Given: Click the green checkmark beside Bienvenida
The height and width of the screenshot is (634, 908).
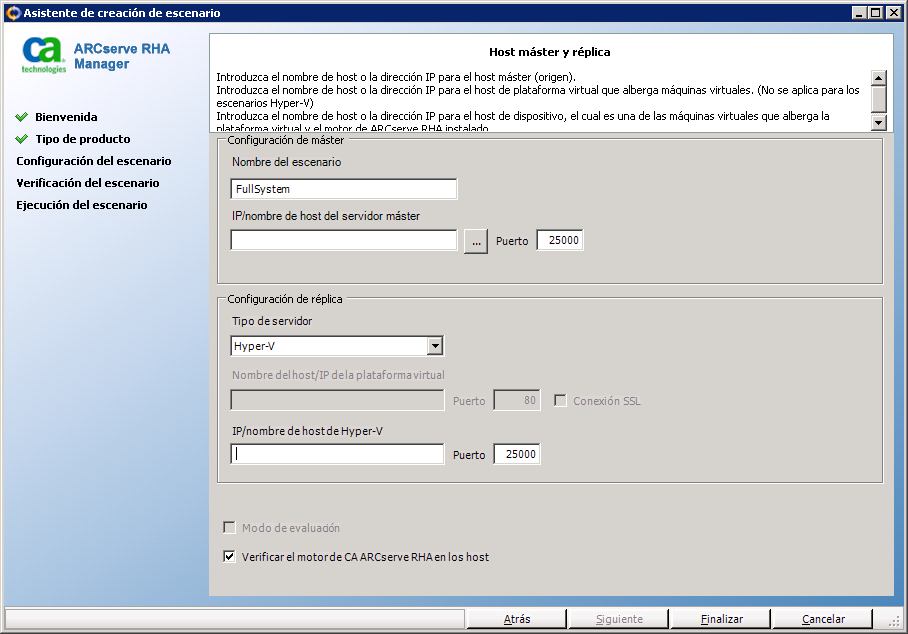Looking at the screenshot, I should 23,116.
